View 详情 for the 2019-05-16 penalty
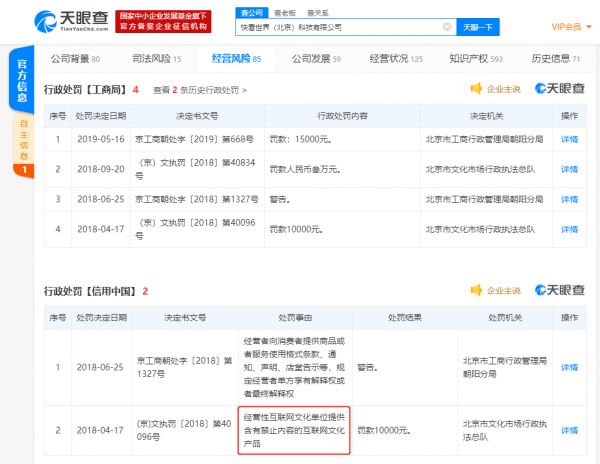 click(570, 139)
